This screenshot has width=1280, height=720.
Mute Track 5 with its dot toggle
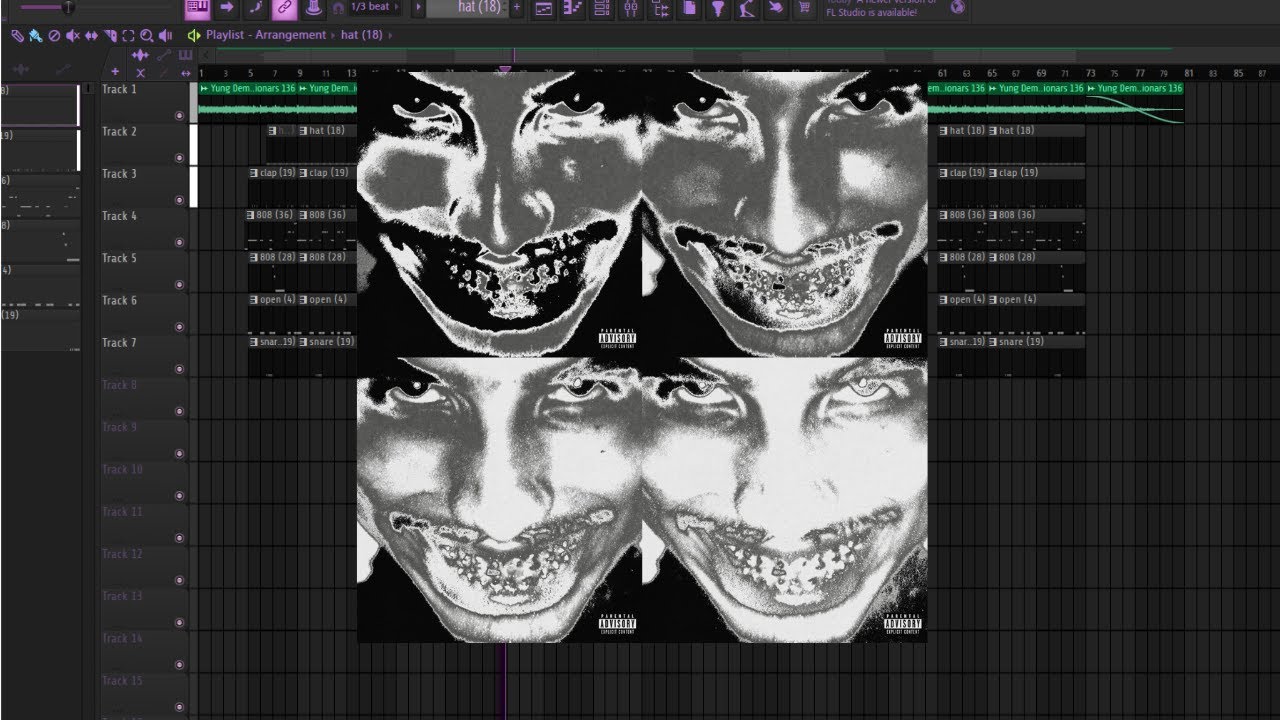coord(180,284)
